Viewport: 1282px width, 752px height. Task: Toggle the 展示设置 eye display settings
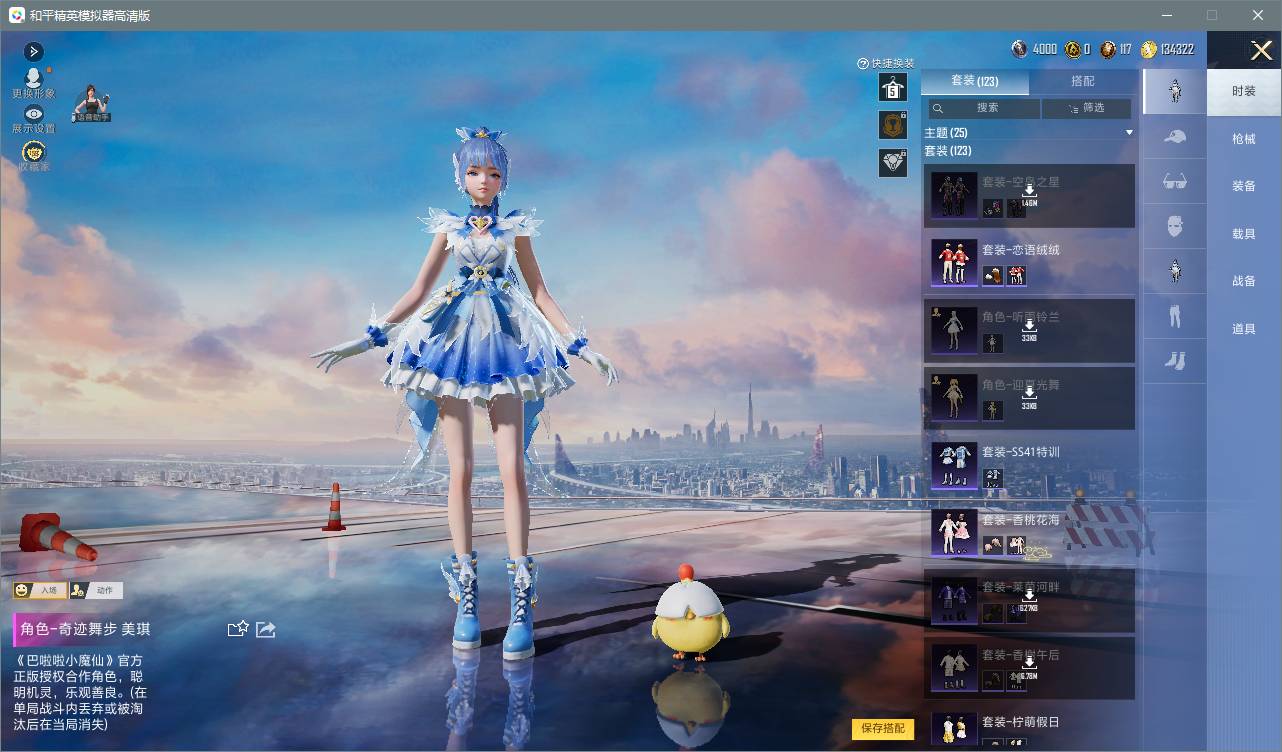34,119
